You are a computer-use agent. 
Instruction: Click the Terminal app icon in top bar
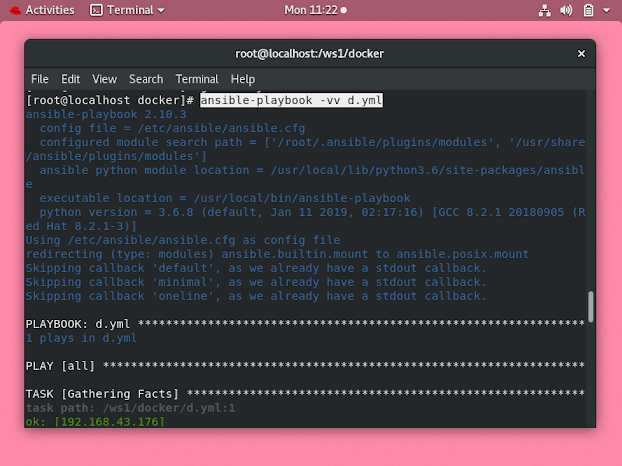click(96, 10)
